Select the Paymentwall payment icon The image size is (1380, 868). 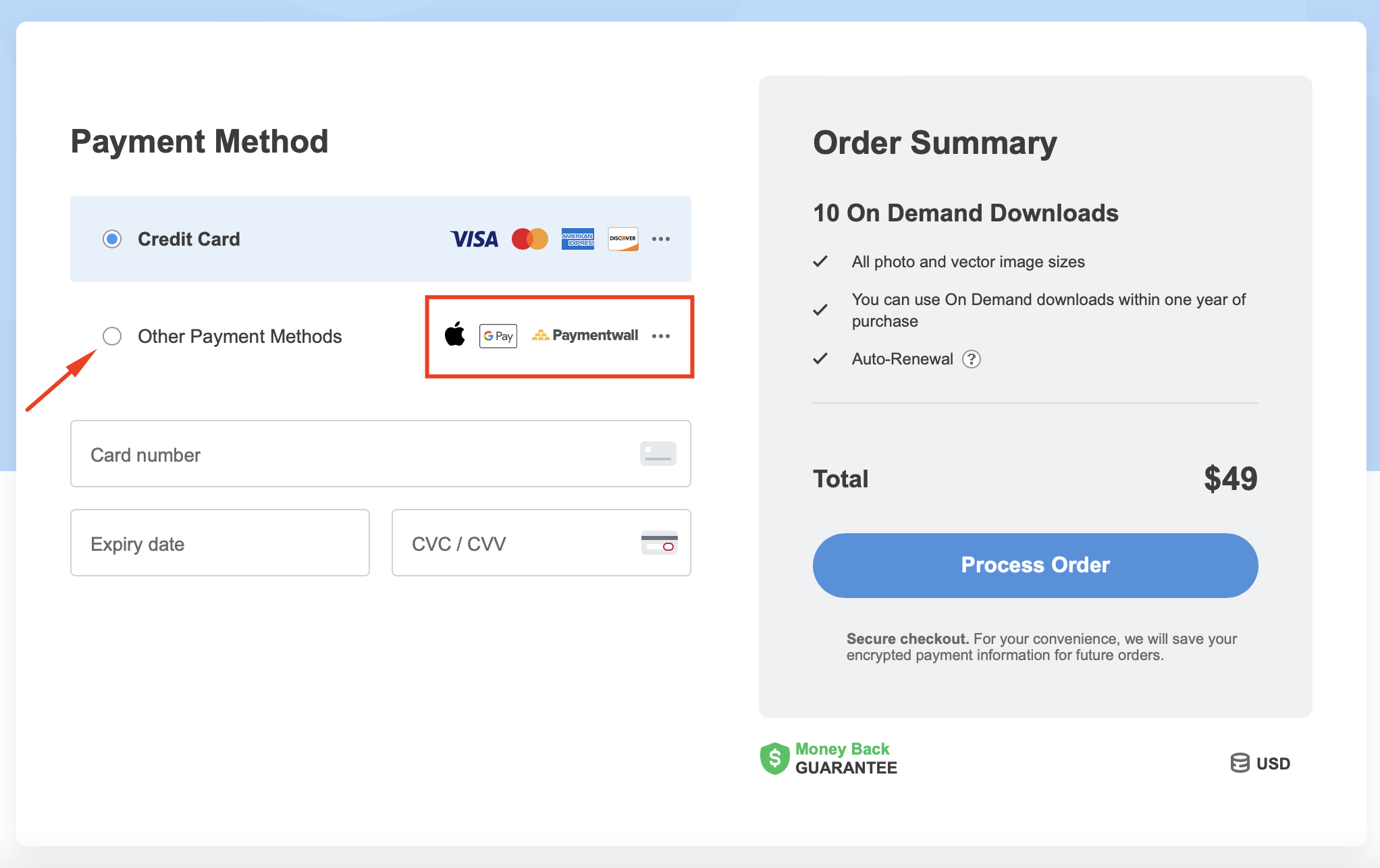pos(584,335)
